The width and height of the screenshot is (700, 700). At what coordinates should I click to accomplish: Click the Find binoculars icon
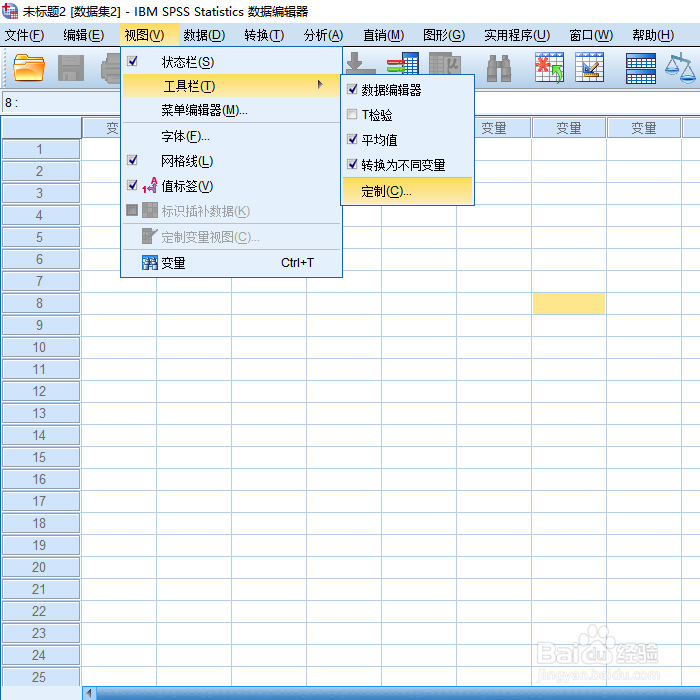point(499,68)
